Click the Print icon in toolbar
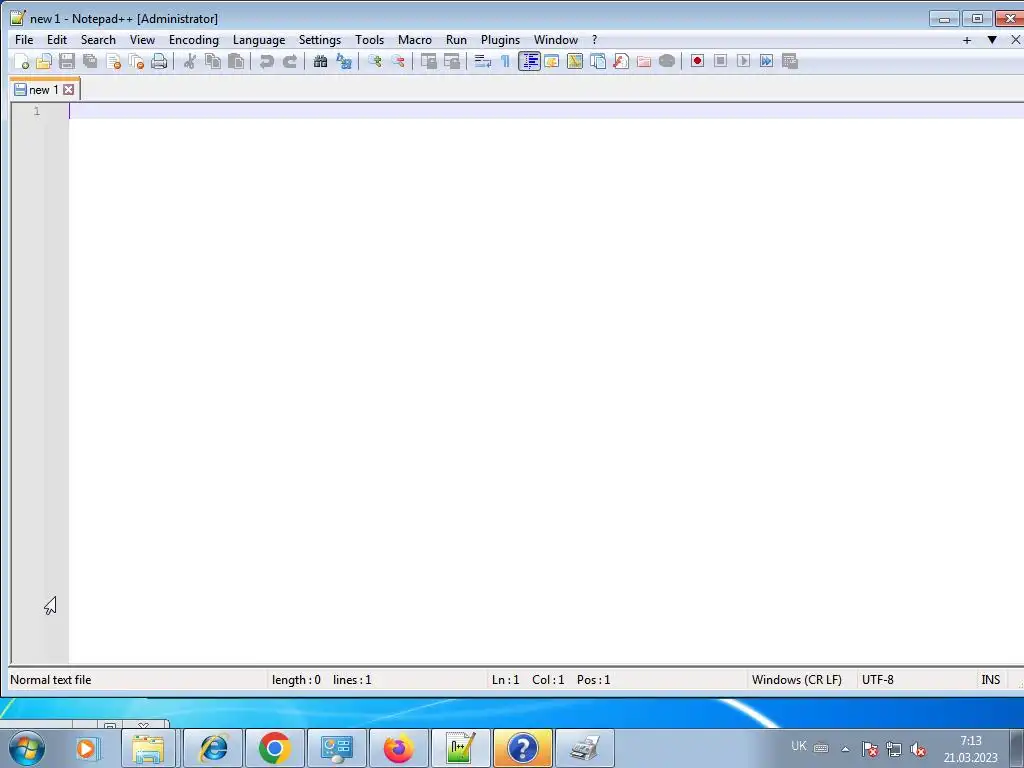The width and height of the screenshot is (1024, 768). 159,61
